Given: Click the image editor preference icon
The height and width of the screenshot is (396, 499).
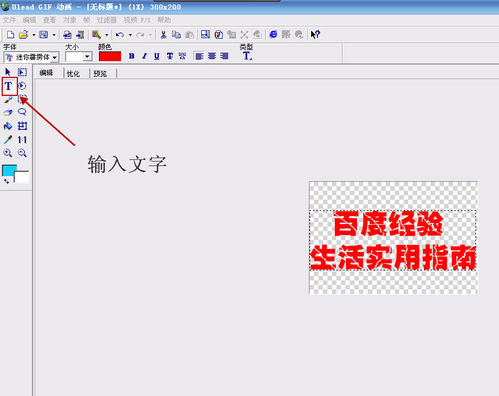Looking at the screenshot, I should (x=96, y=34).
